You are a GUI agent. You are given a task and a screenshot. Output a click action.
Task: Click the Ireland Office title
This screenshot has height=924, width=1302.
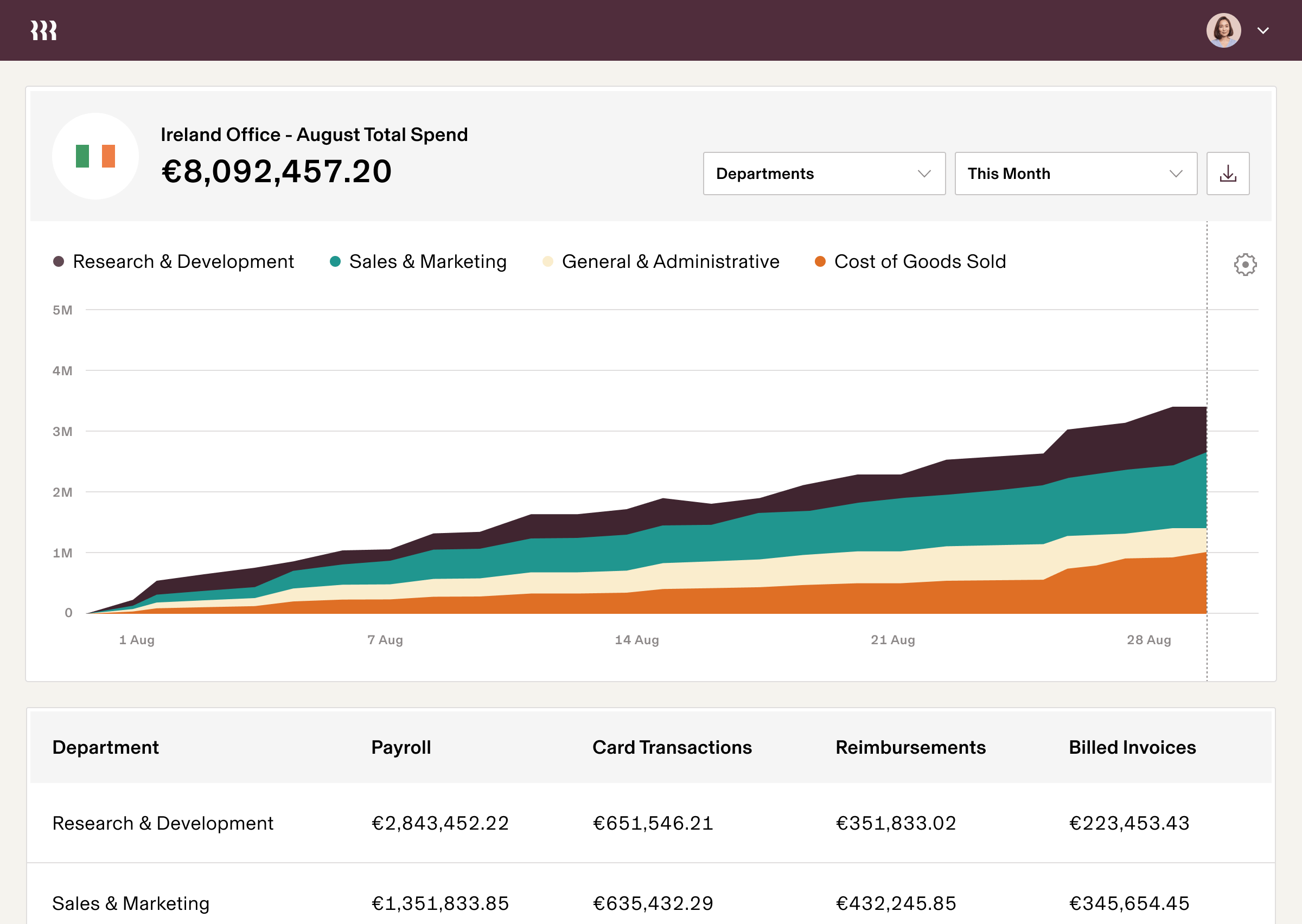[314, 134]
